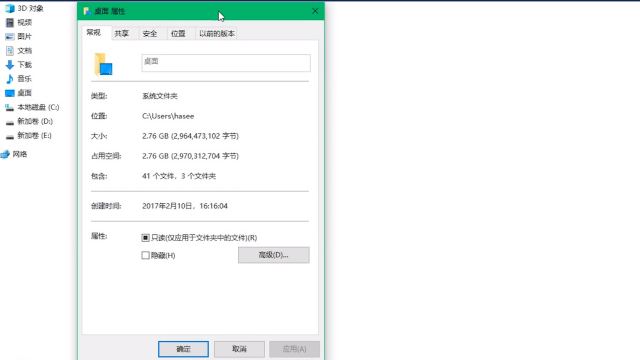Click the 应用(A) apply button
640x360 pixels.
point(294,349)
